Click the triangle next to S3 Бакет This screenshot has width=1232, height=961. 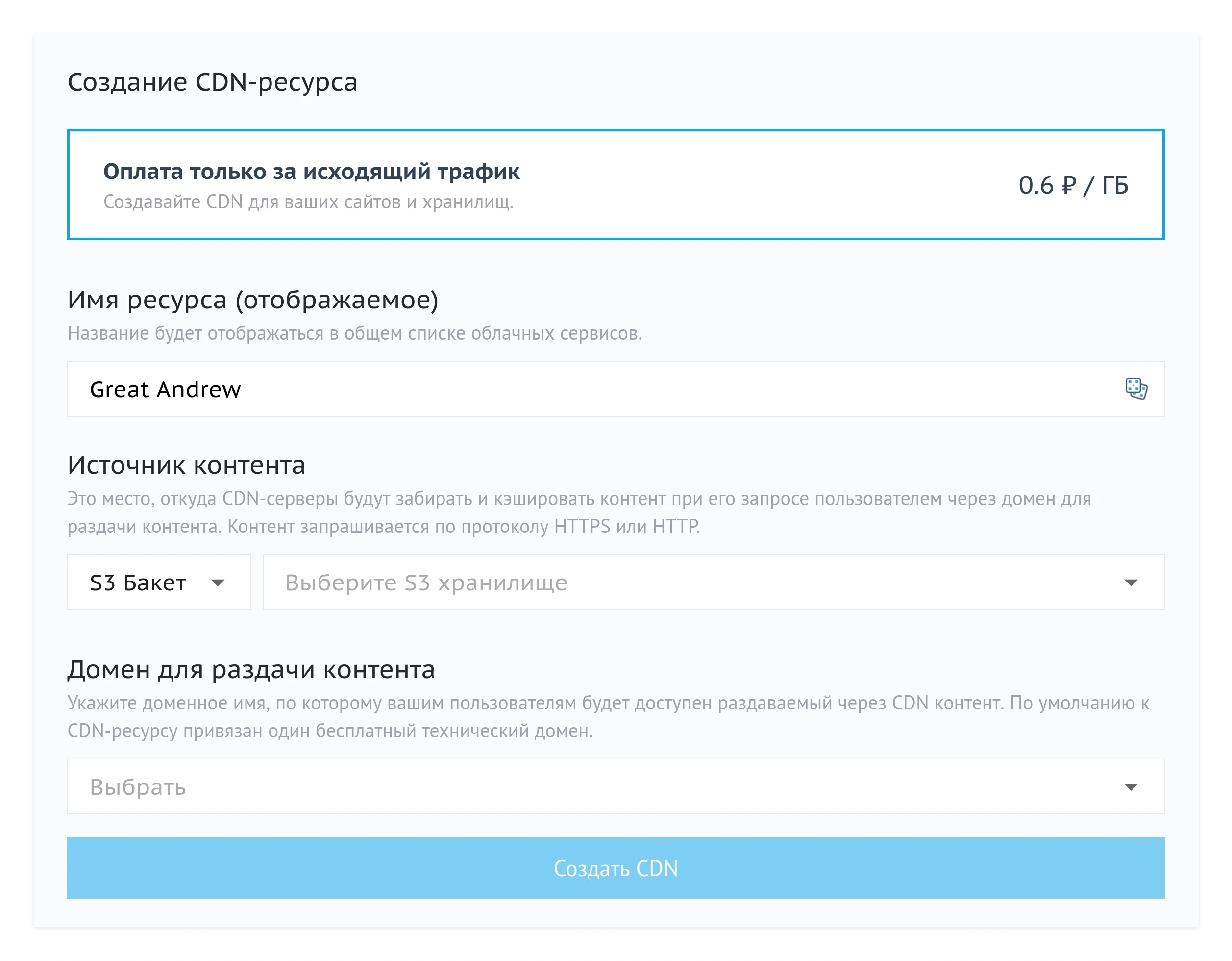[219, 582]
